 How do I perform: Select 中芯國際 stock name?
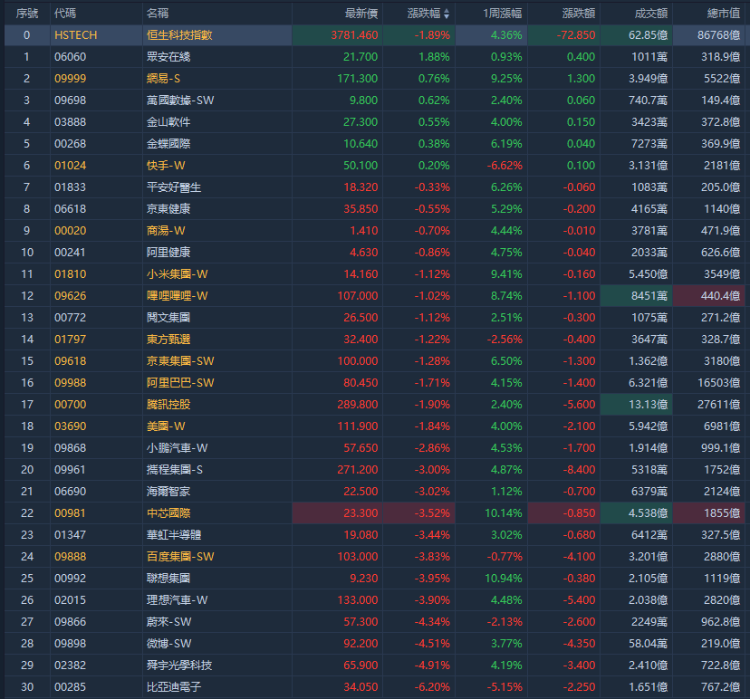point(168,513)
